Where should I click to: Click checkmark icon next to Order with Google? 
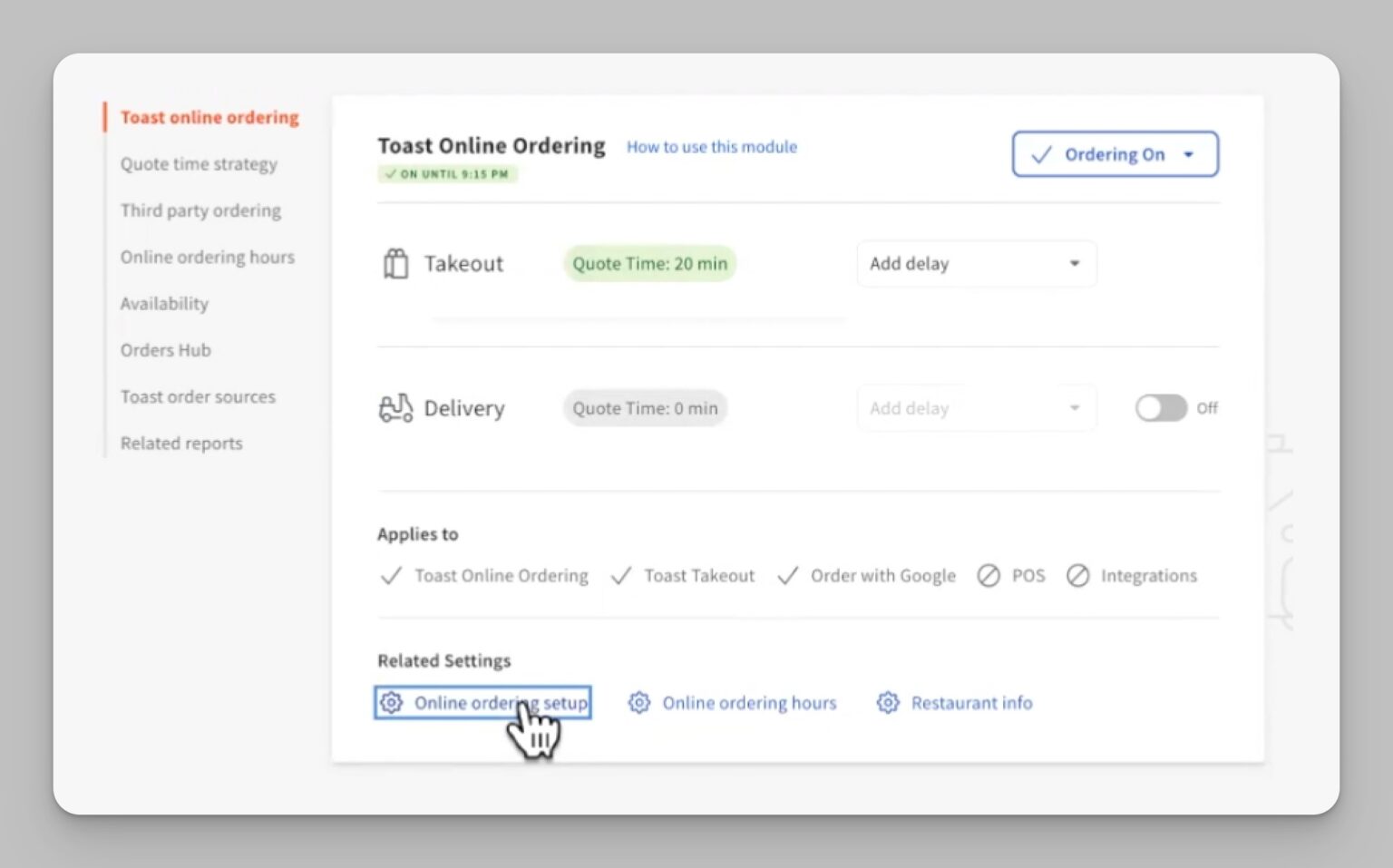click(x=788, y=576)
